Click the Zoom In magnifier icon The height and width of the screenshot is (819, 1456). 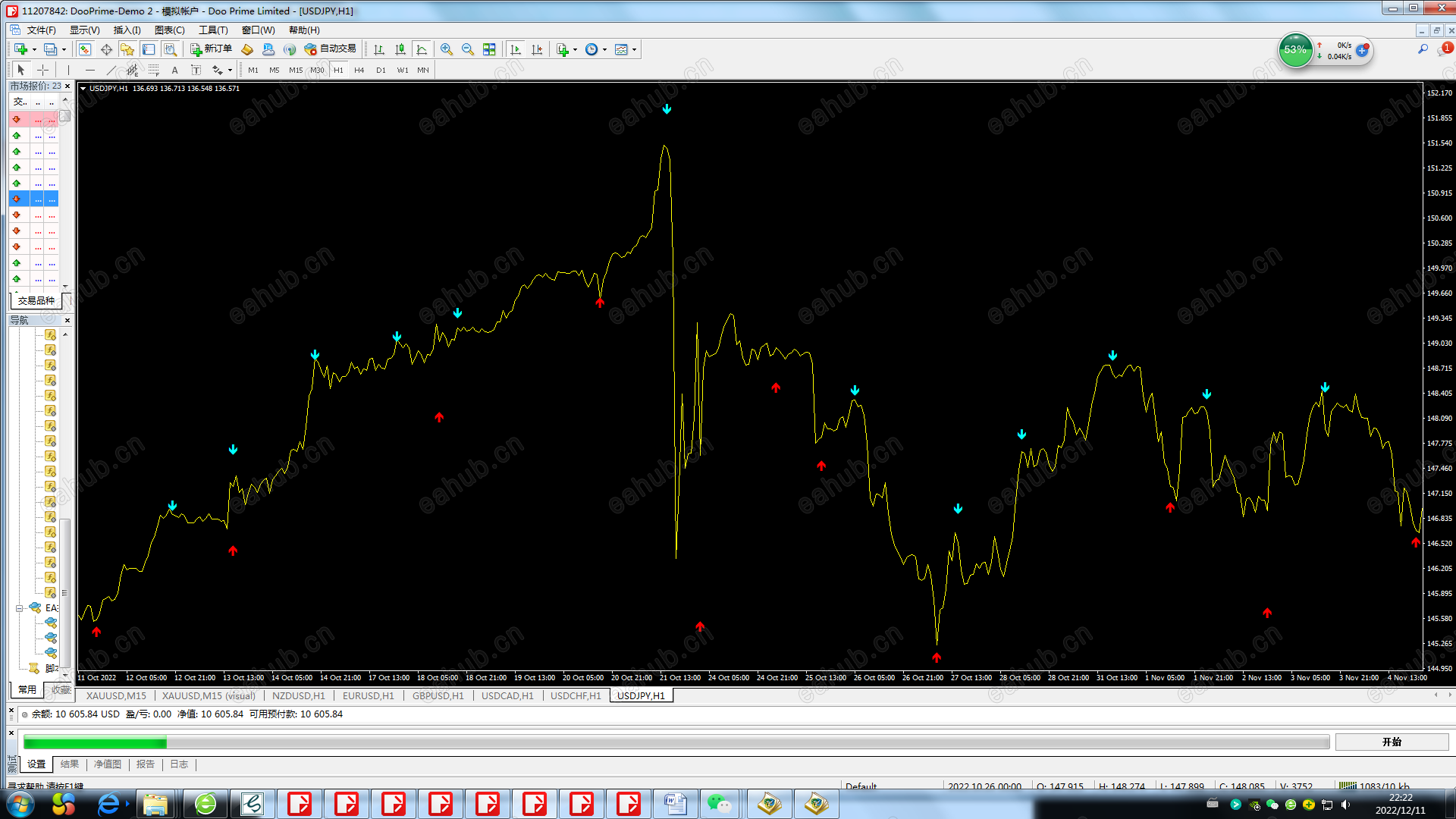pos(447,49)
